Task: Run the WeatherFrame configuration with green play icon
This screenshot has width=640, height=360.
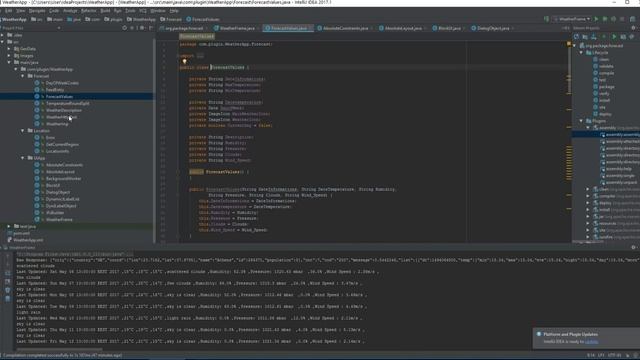Action: point(596,19)
